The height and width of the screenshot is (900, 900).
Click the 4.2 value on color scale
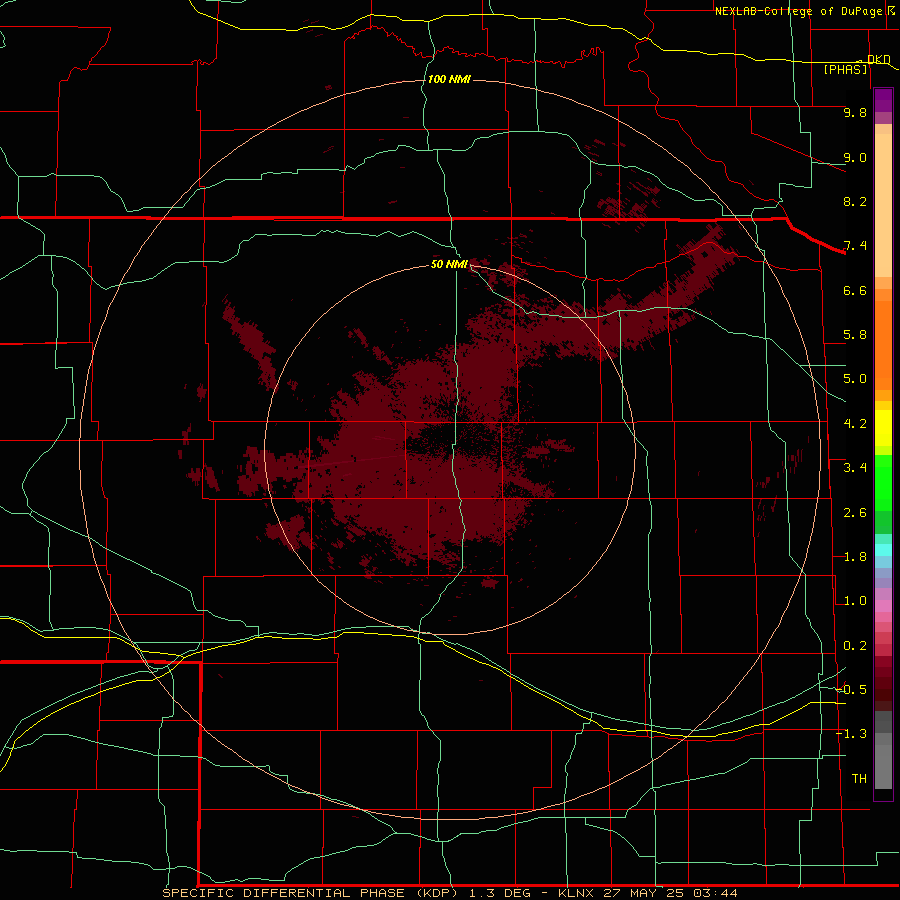coord(855,424)
